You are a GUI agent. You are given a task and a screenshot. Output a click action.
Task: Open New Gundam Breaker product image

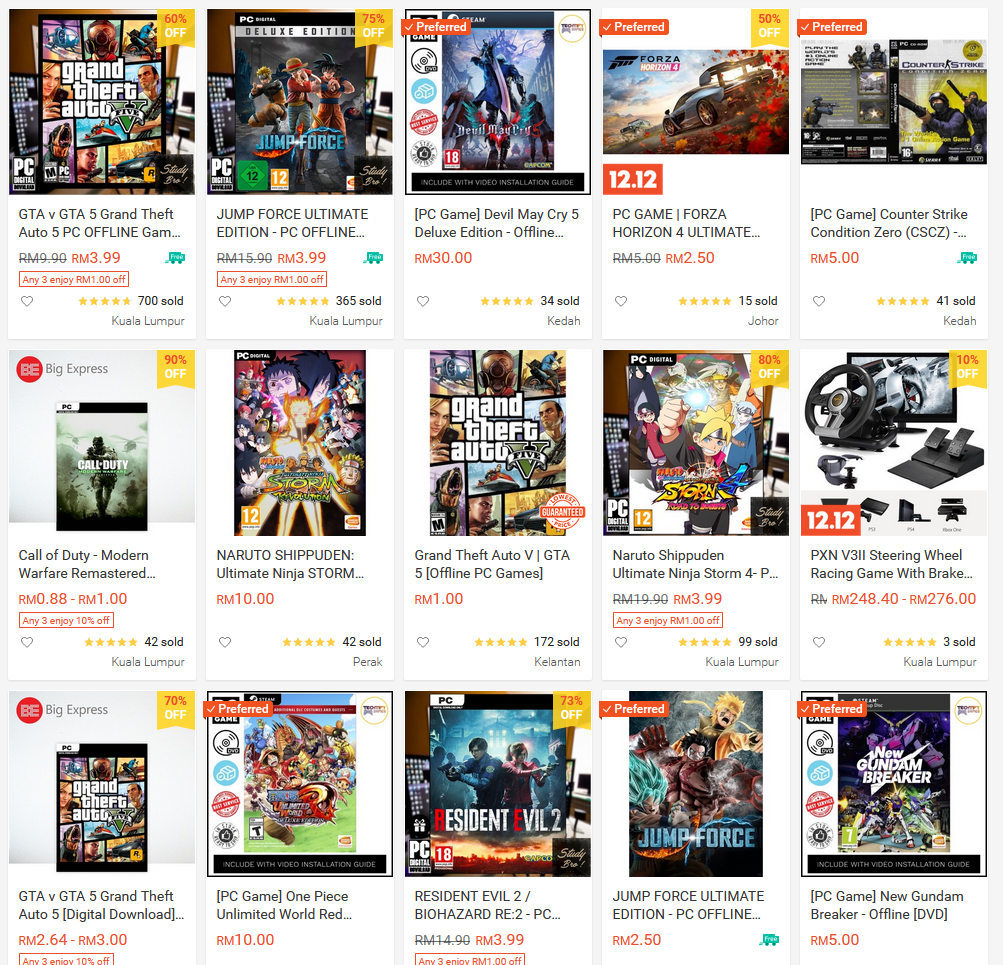894,783
